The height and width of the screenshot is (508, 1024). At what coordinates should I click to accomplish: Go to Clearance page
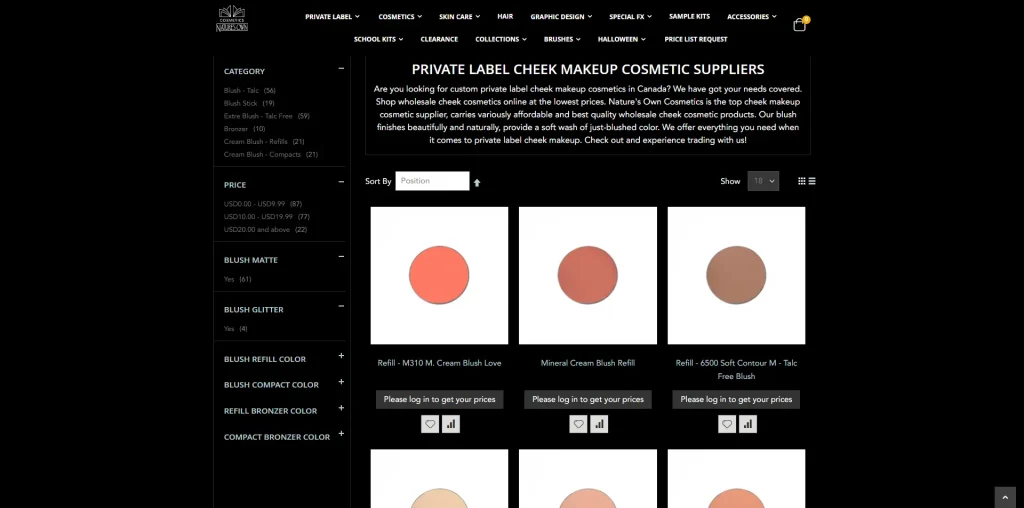(439, 39)
